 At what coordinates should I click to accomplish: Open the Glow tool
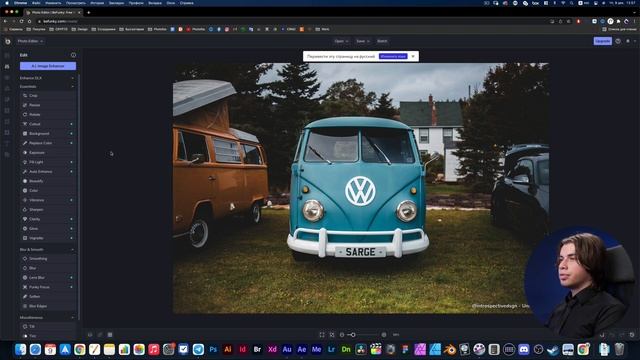48,229
